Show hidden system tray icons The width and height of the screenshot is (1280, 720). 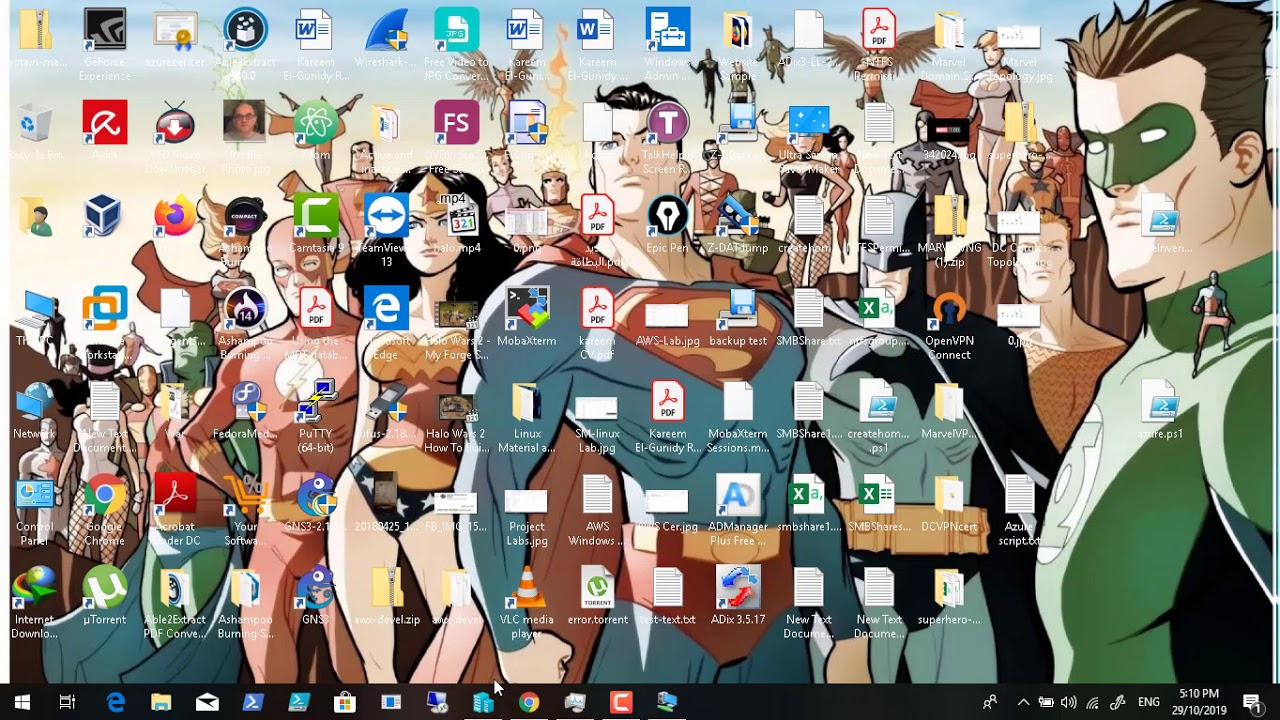1023,702
